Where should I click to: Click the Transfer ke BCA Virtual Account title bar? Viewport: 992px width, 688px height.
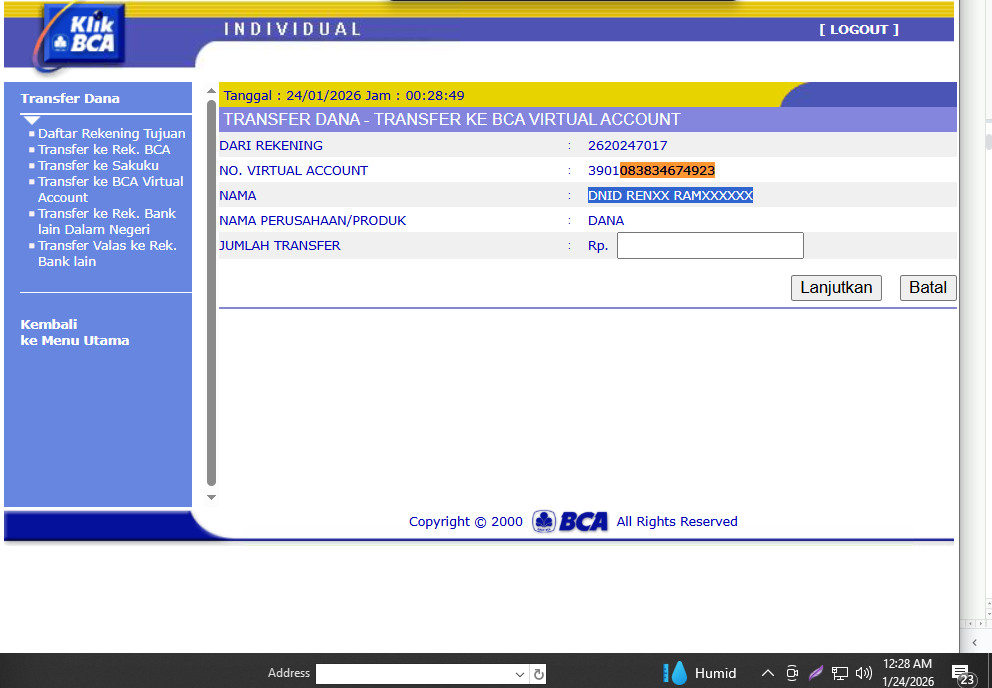point(587,119)
